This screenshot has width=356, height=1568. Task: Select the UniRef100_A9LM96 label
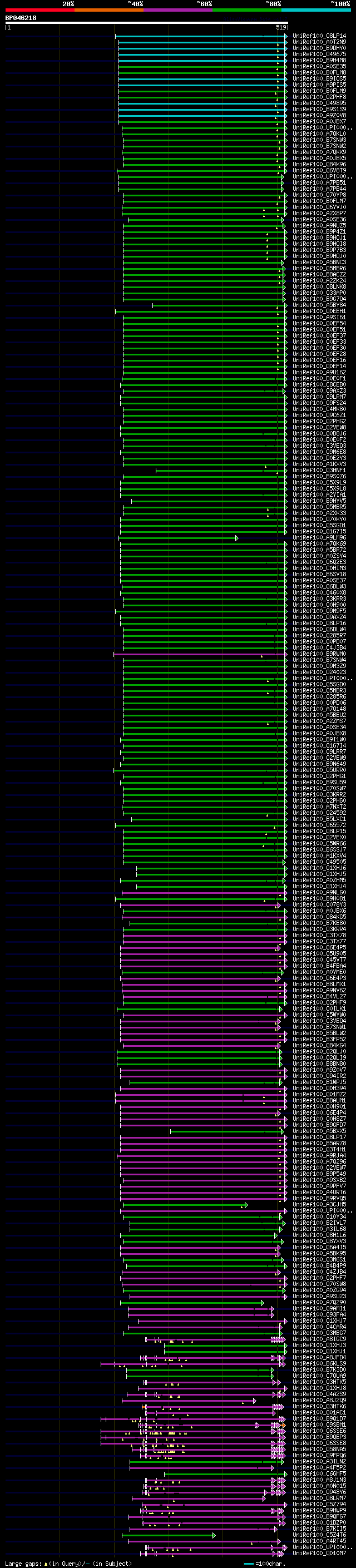point(319,538)
